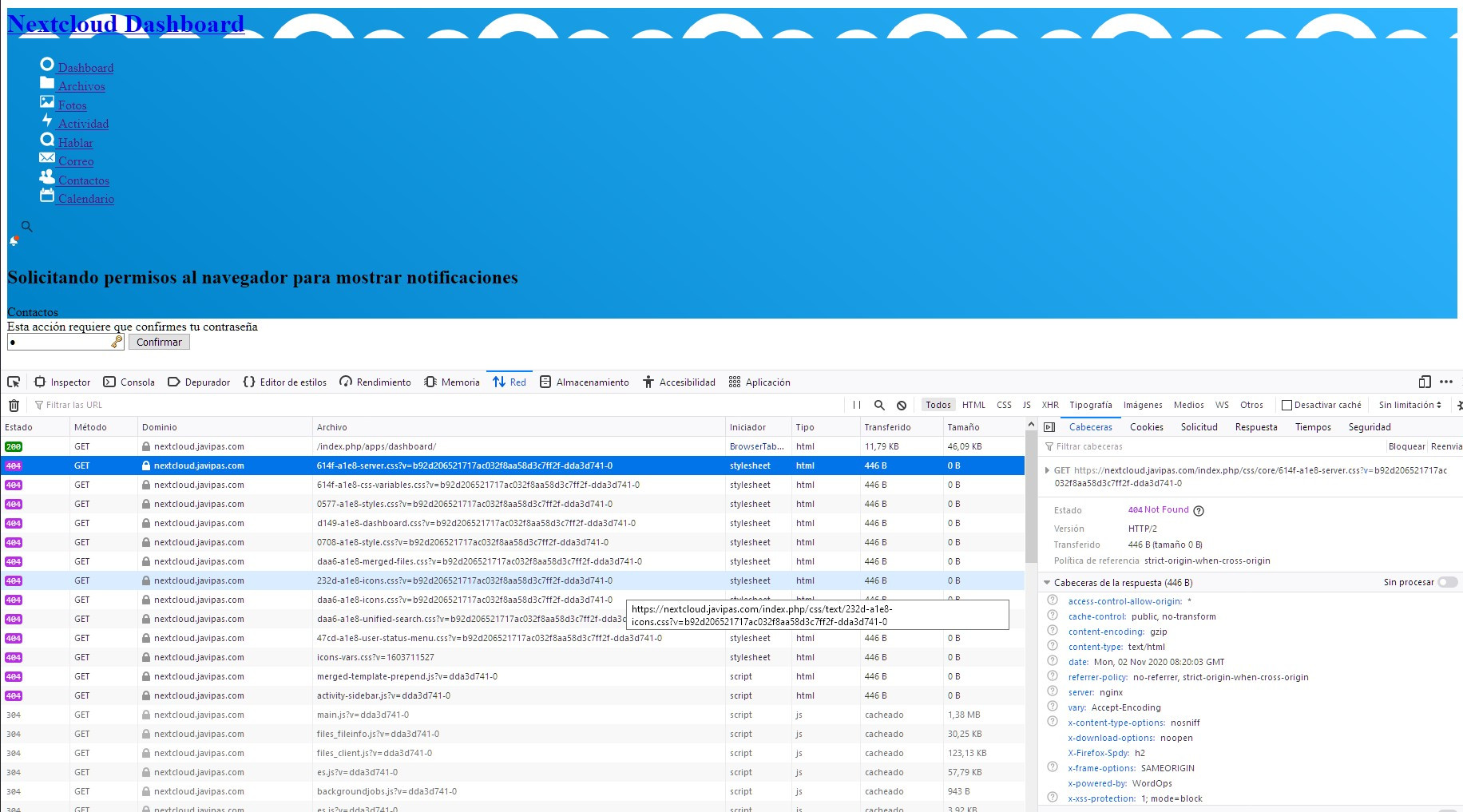Open the Archivos link

coord(81,86)
